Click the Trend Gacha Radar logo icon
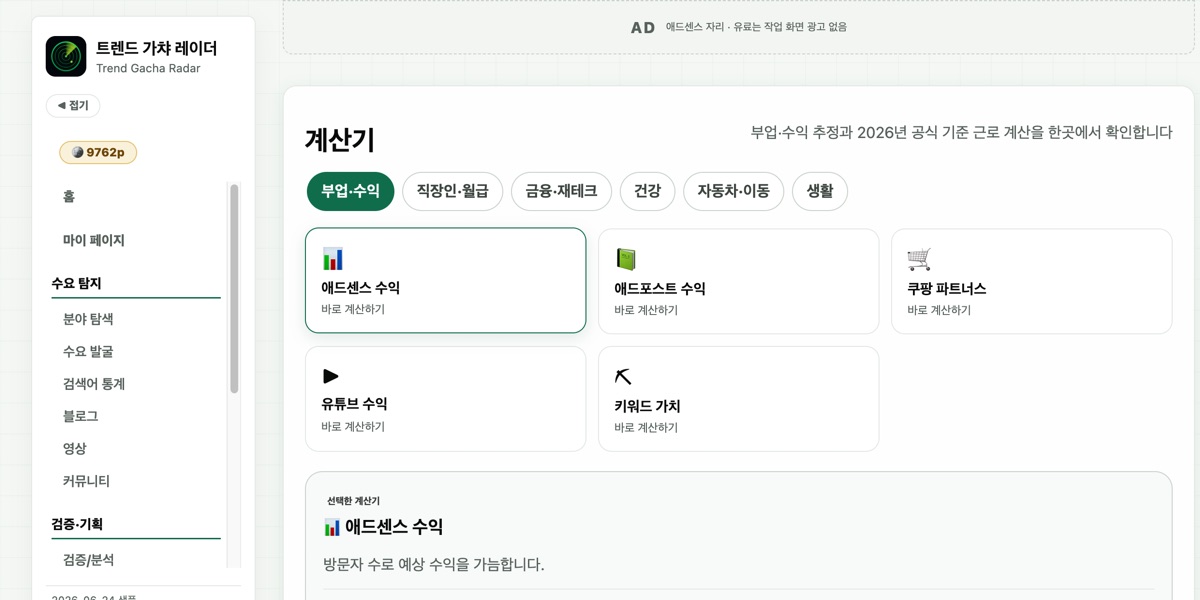 coord(66,56)
